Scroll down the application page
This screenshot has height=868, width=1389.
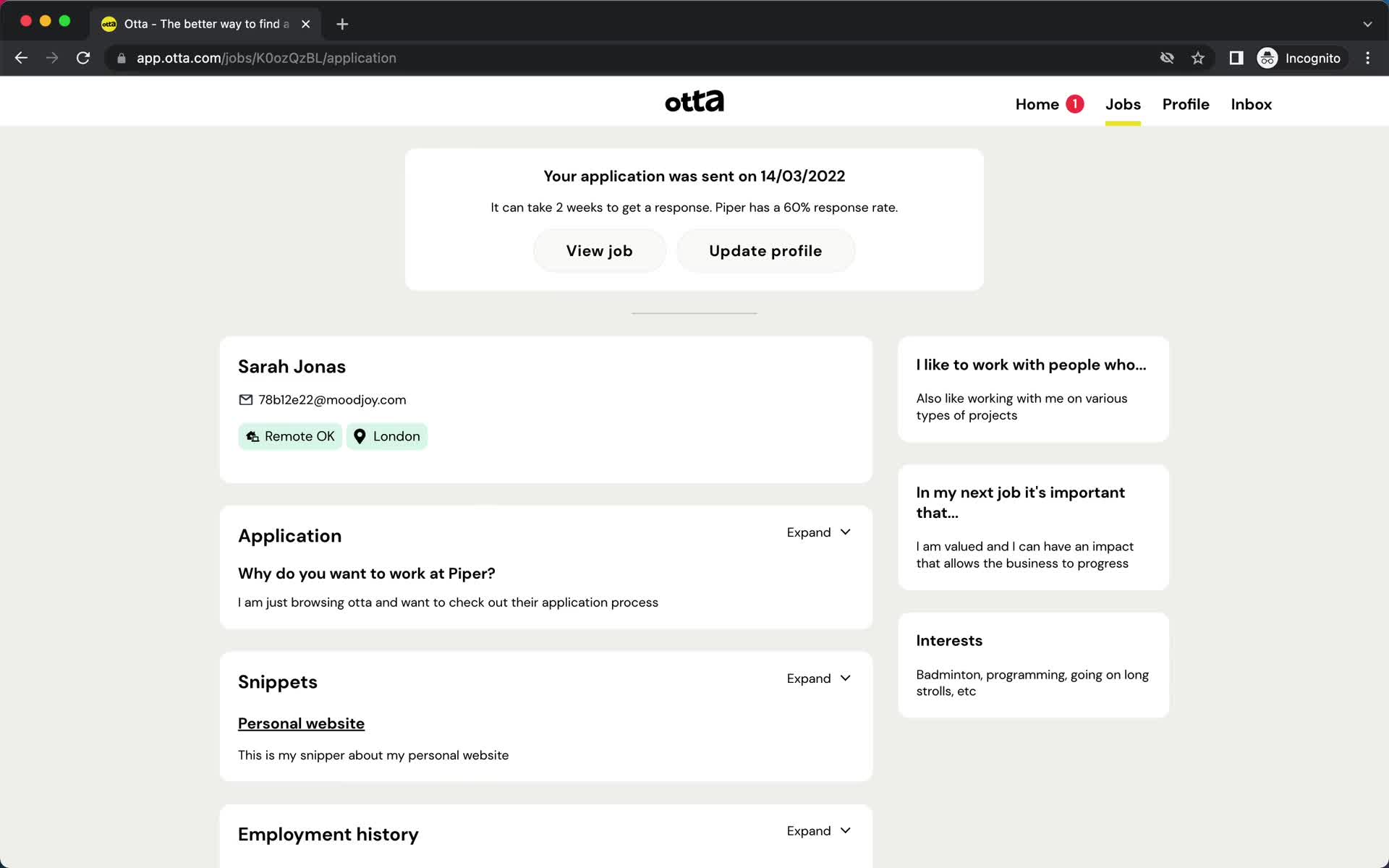(x=694, y=600)
